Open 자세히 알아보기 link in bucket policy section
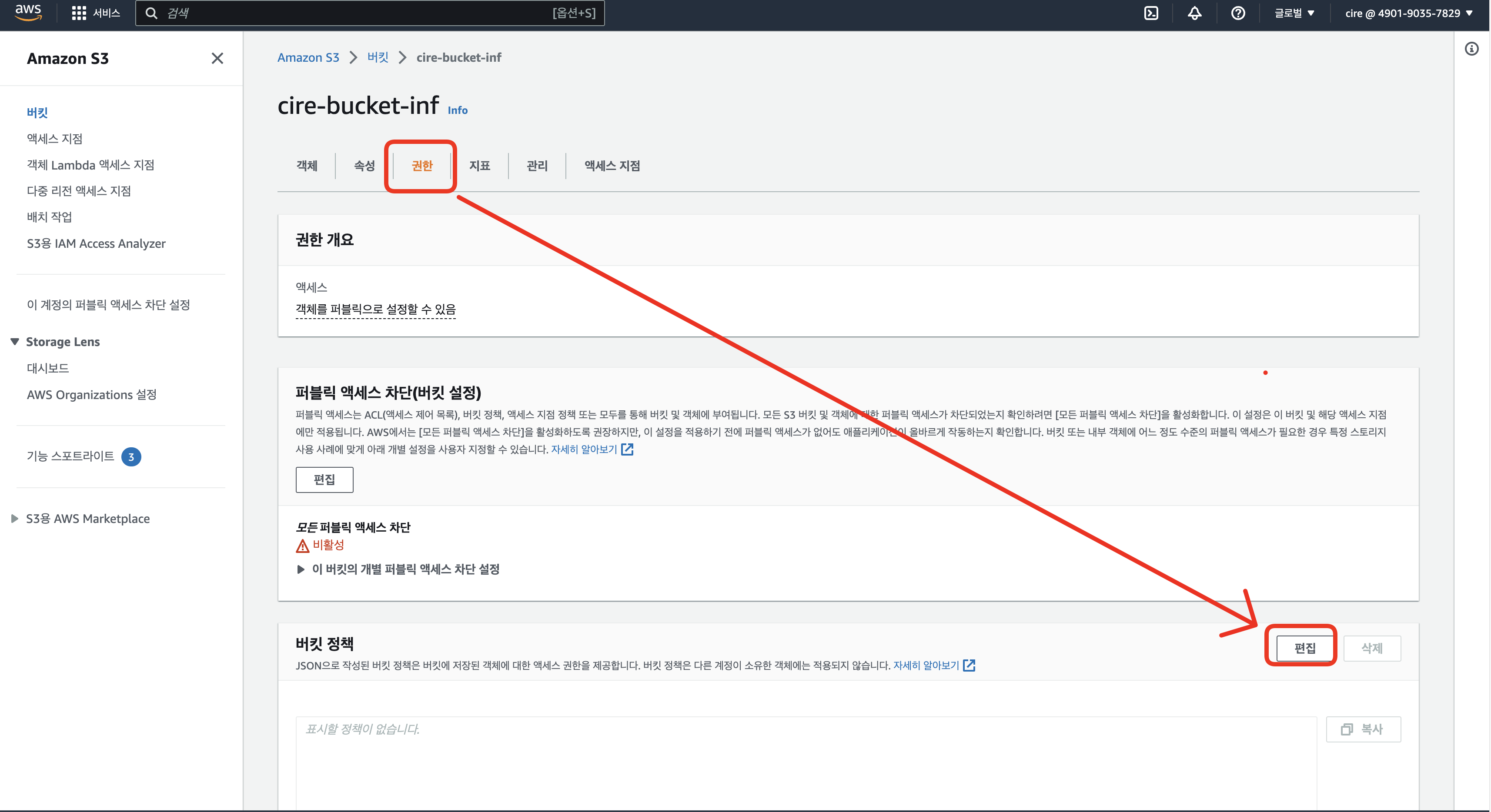The width and height of the screenshot is (1491, 812). (x=926, y=665)
